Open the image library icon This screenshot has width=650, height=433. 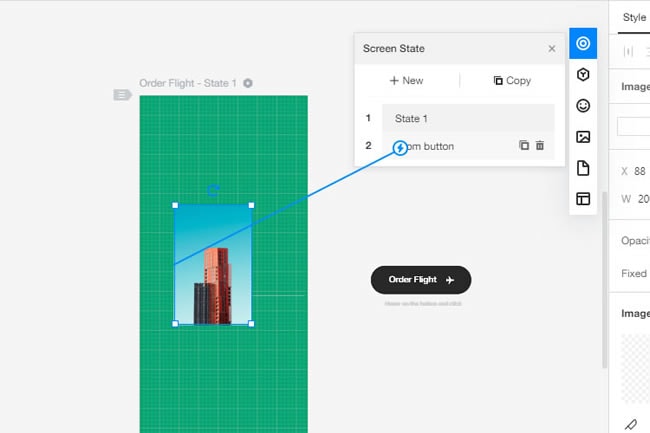[x=583, y=137]
